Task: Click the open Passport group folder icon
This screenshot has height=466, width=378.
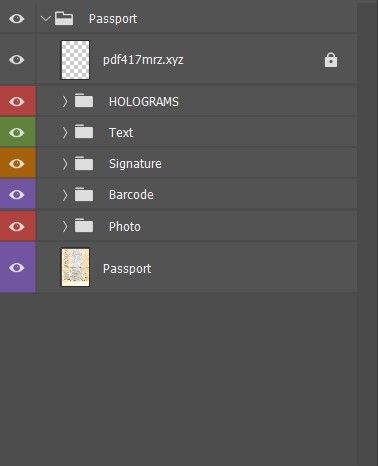Action: pyautogui.click(x=64, y=18)
